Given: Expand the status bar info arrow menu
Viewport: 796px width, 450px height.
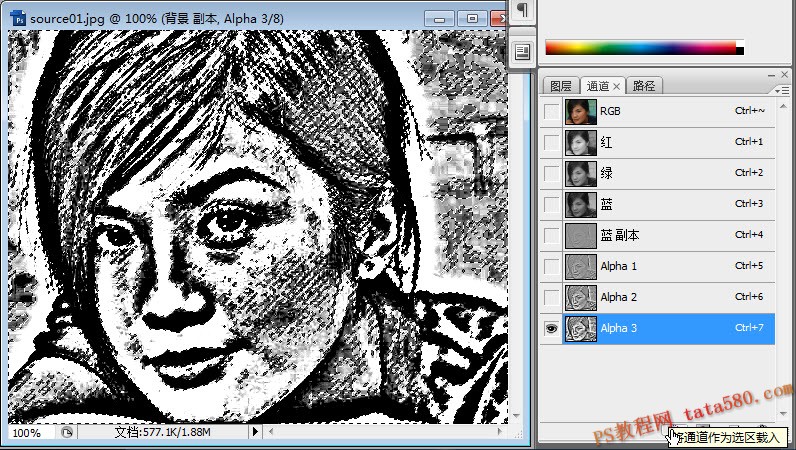Looking at the screenshot, I should point(255,432).
